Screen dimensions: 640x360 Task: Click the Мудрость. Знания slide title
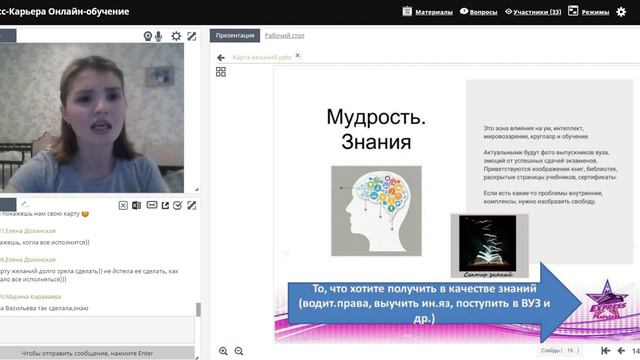(x=376, y=129)
